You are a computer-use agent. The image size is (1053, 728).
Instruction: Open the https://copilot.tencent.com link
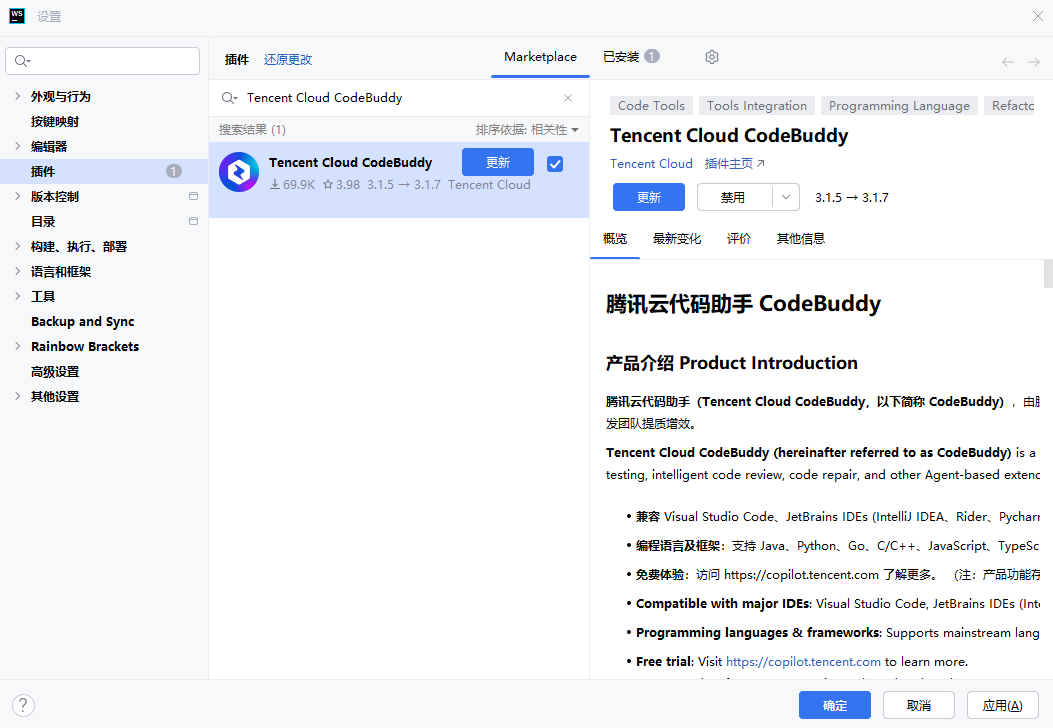(x=803, y=662)
